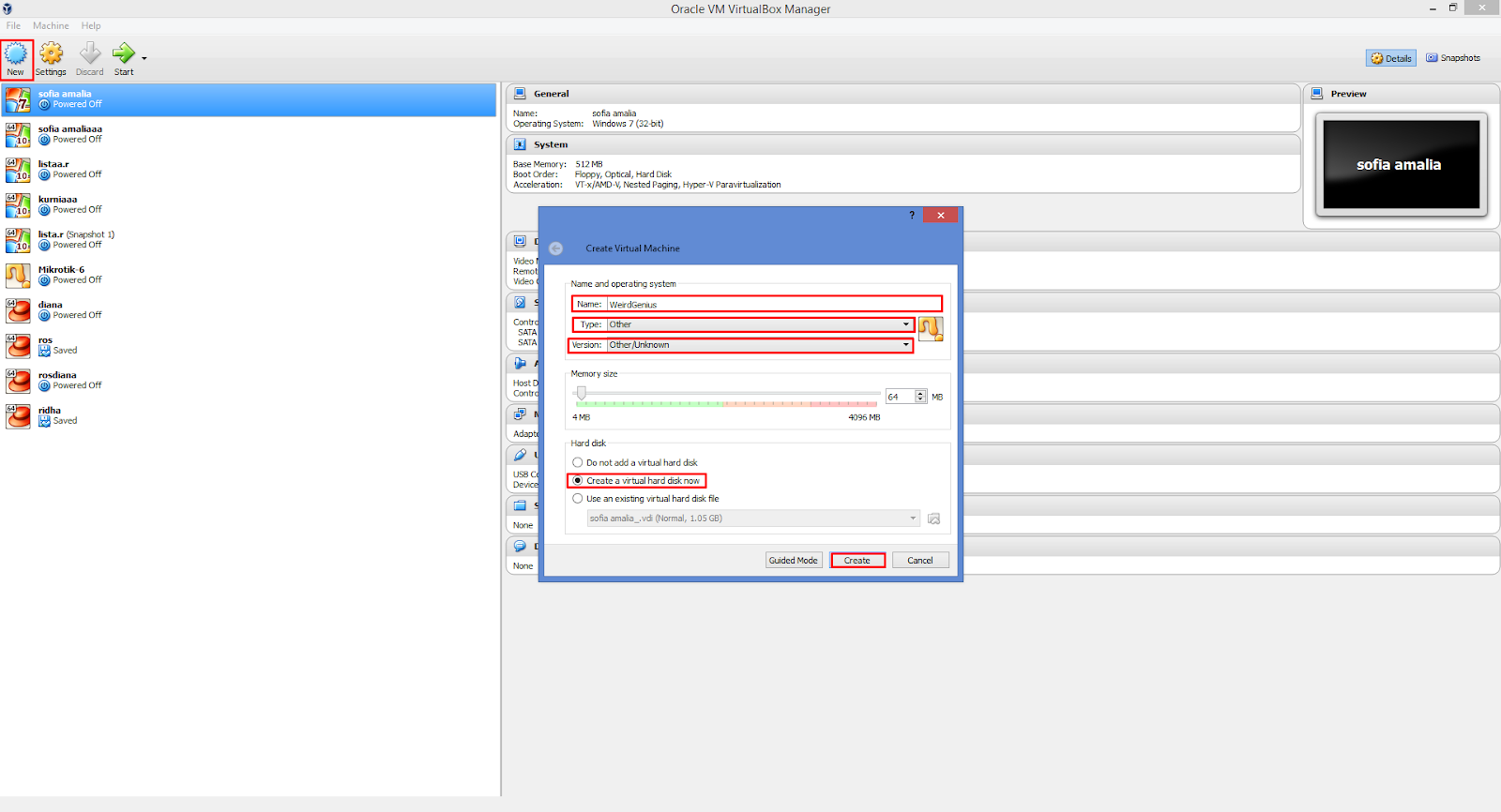Click the 'Windows 7 (32-bit)' operating system text
The image size is (1501, 812).
(x=628, y=124)
